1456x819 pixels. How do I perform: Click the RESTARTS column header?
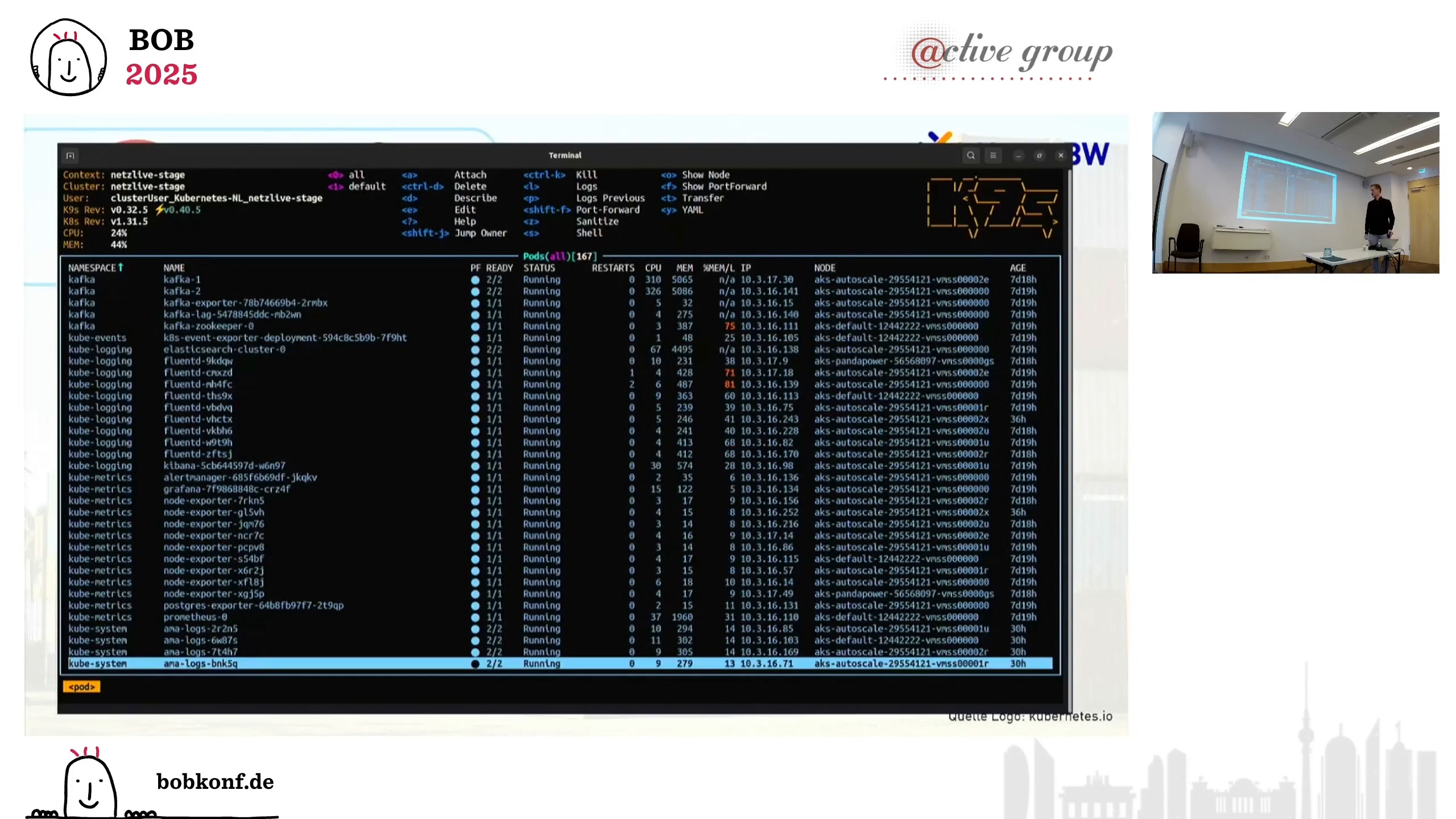pos(613,268)
